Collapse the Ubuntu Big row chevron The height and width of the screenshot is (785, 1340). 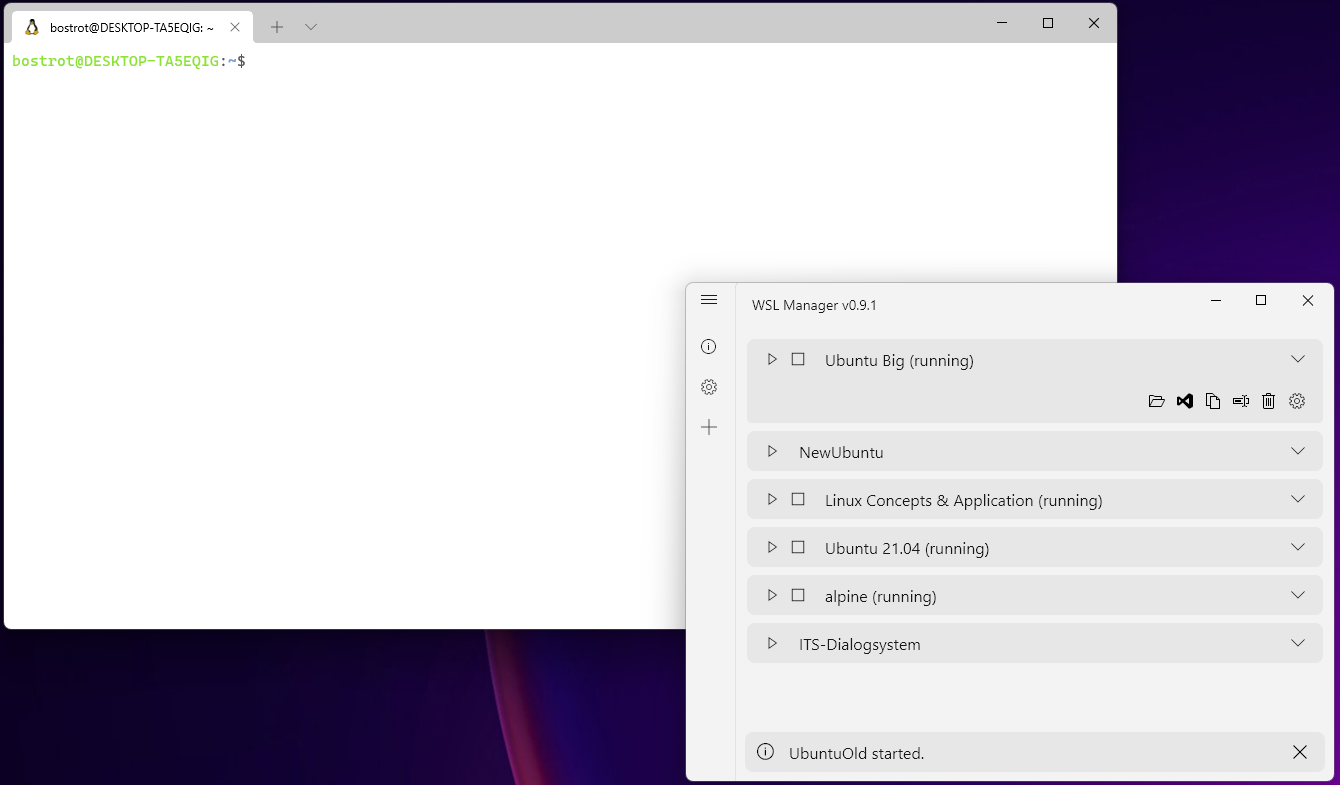point(1298,359)
